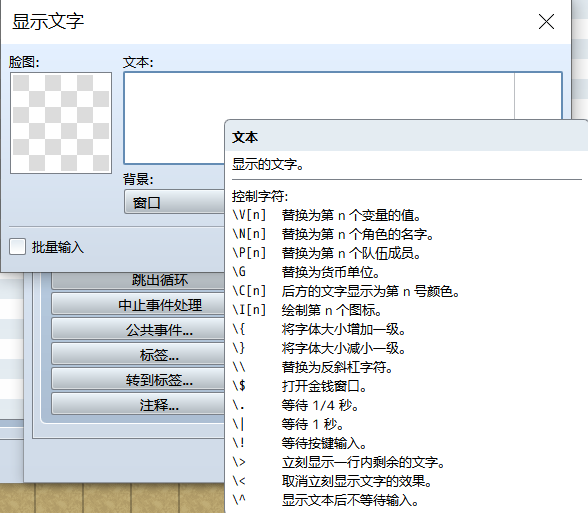Screen dimensions: 588x513
Task: Click the \\ 替换为反斜杠字符 line
Action: click(313, 367)
